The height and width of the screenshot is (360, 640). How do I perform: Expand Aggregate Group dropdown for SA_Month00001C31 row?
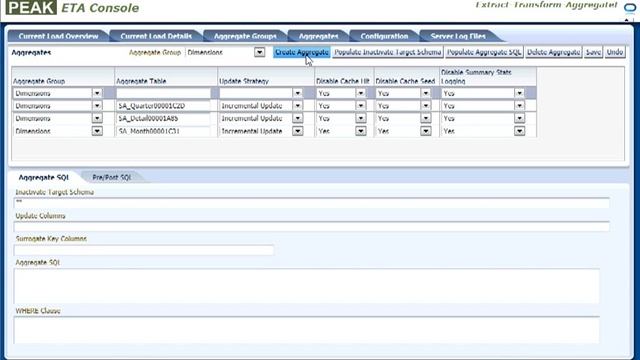(x=97, y=131)
